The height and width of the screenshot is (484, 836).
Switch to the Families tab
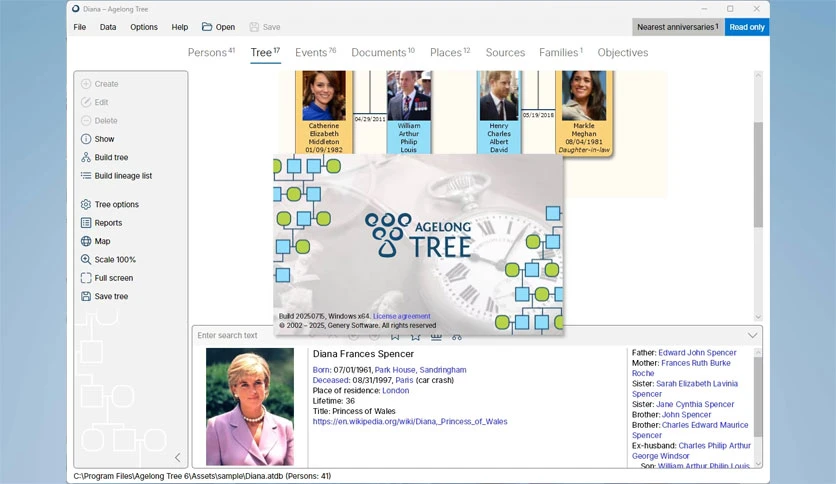[x=561, y=52]
